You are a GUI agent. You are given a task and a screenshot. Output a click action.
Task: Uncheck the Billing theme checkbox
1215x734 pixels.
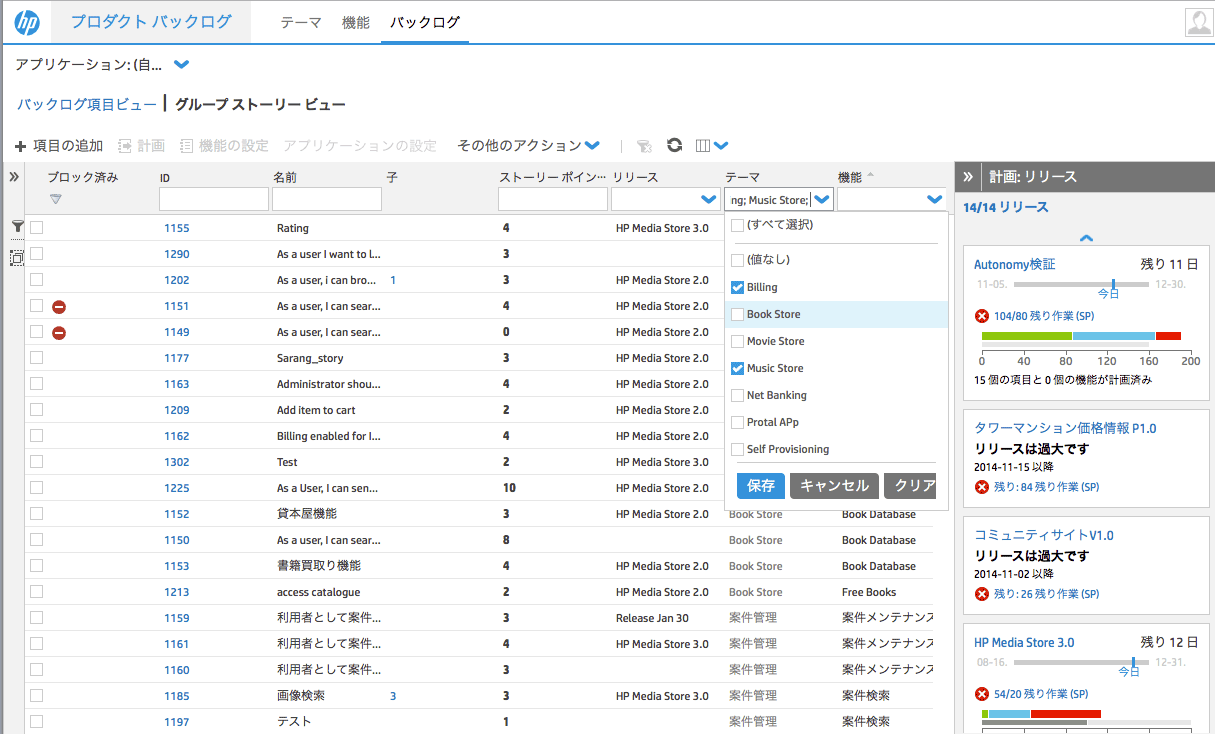[738, 287]
